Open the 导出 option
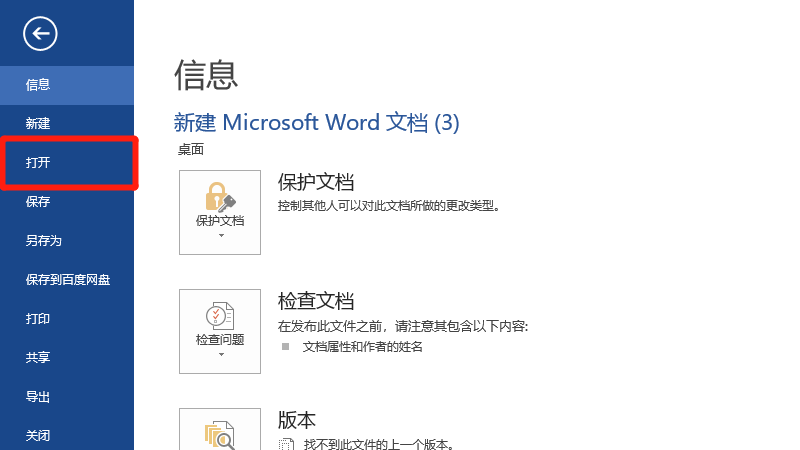 (x=38, y=397)
